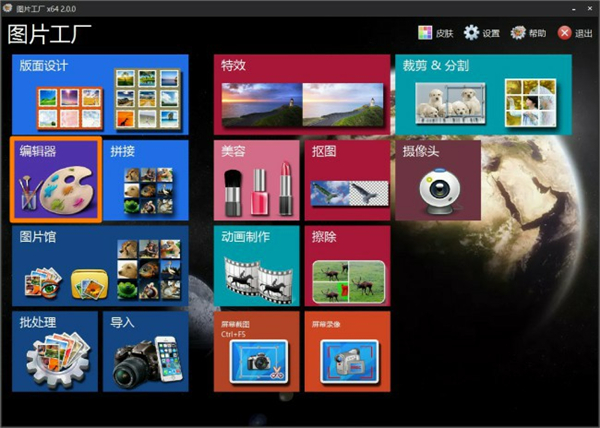Open the 图片馆 picture gallery tile
The image size is (600, 428).
[99, 266]
